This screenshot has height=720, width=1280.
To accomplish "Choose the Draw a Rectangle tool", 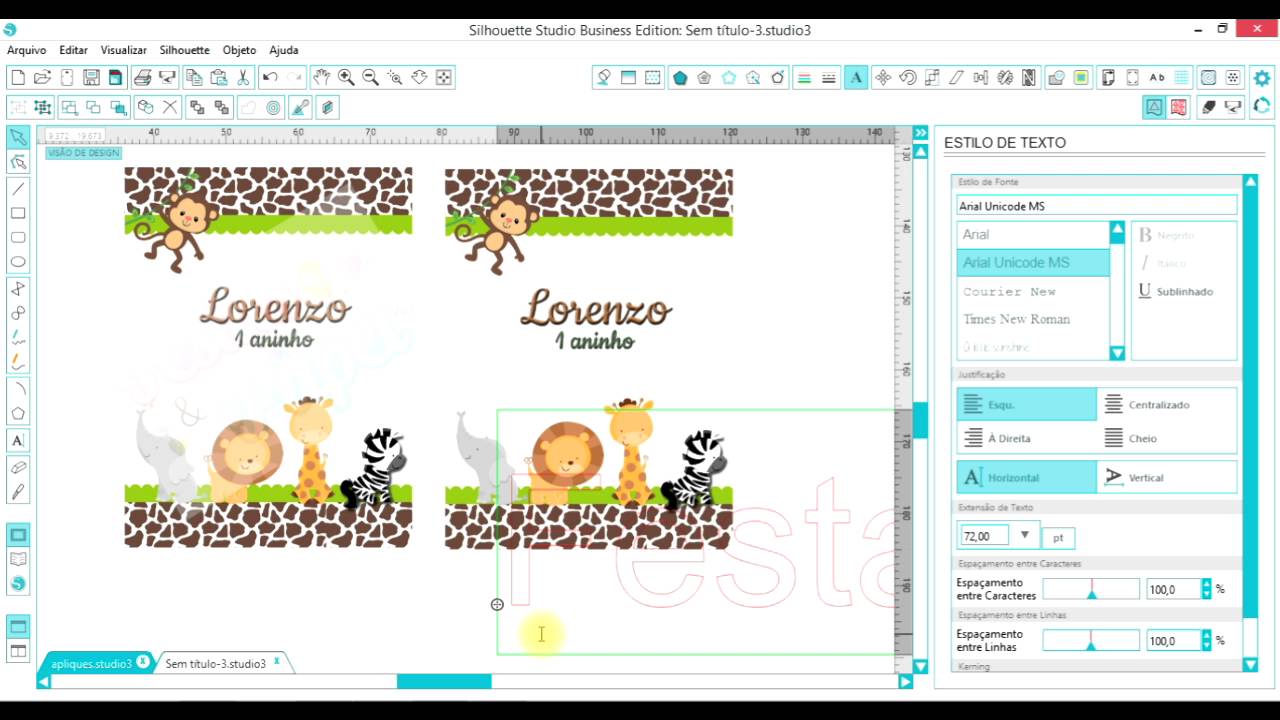I will tap(18, 213).
